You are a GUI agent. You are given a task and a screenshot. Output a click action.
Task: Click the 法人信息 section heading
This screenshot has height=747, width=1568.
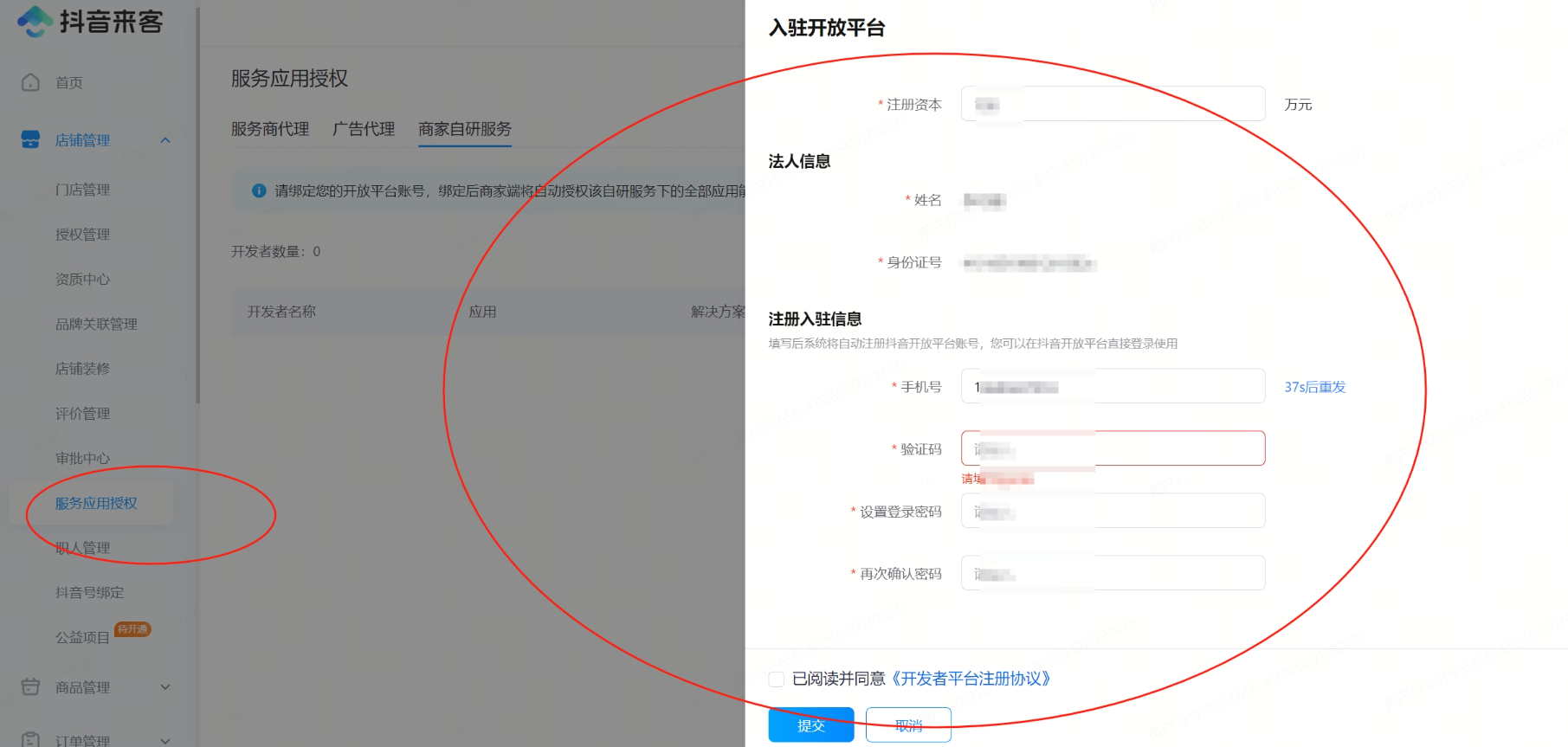(800, 161)
